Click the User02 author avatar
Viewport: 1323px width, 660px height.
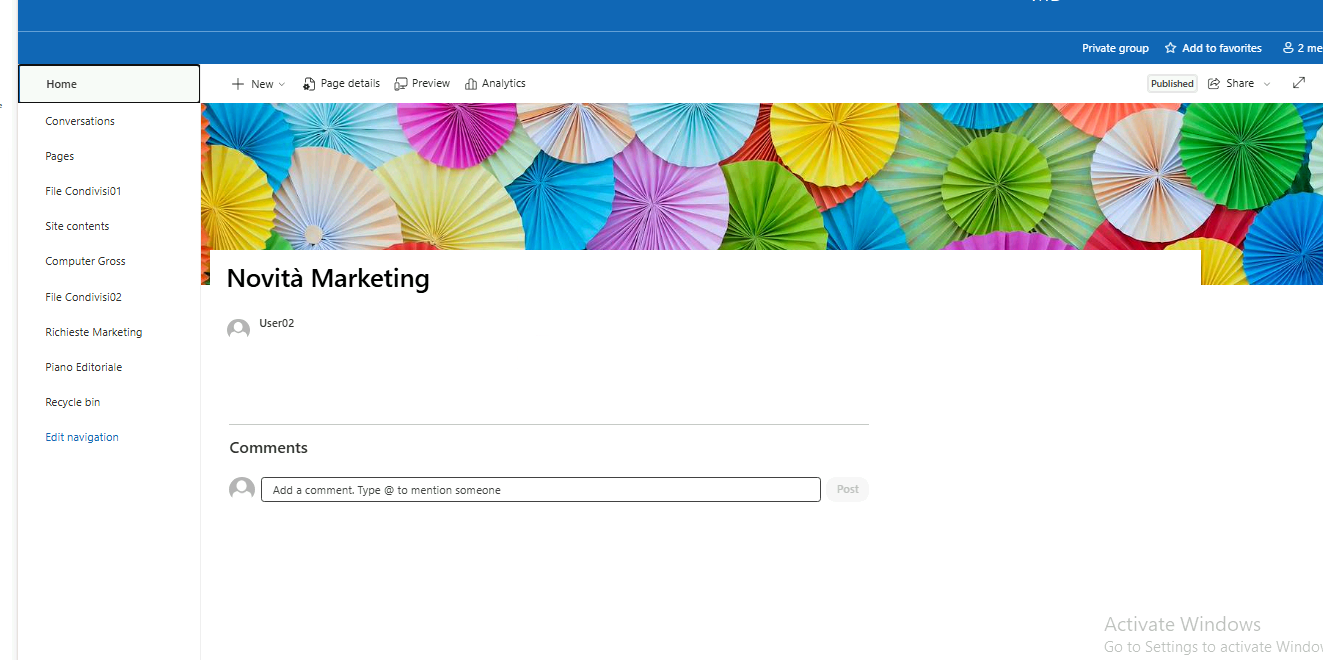point(238,330)
